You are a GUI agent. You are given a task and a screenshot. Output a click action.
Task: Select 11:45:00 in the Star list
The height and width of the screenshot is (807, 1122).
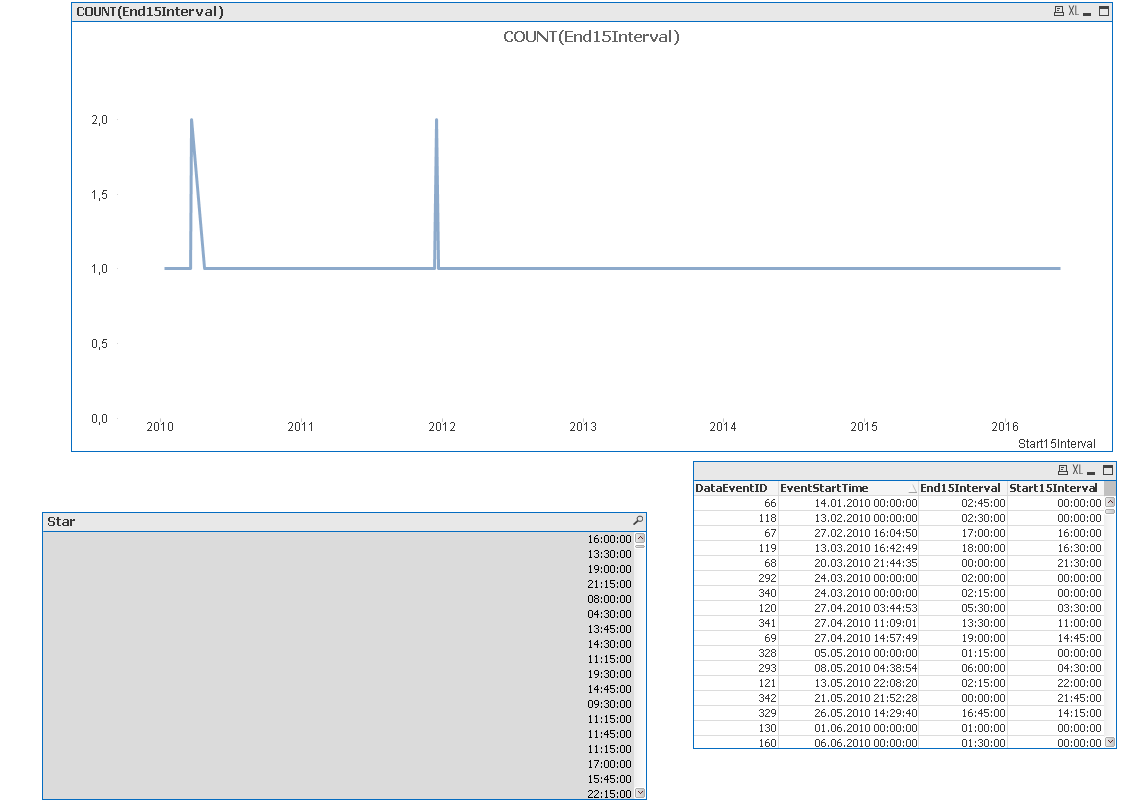pyautogui.click(x=338, y=735)
